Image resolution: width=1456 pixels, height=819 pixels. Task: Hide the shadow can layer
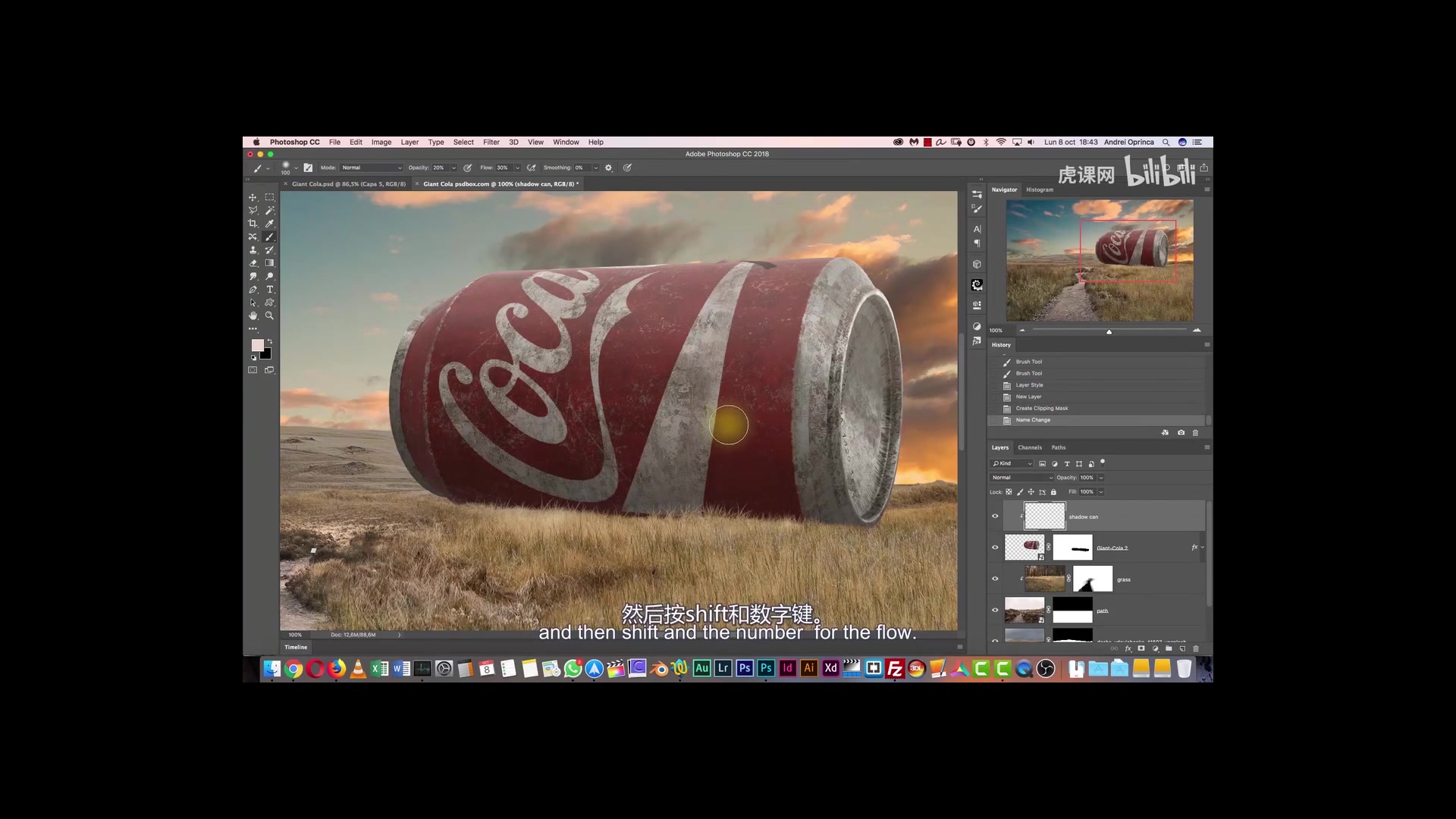(995, 516)
